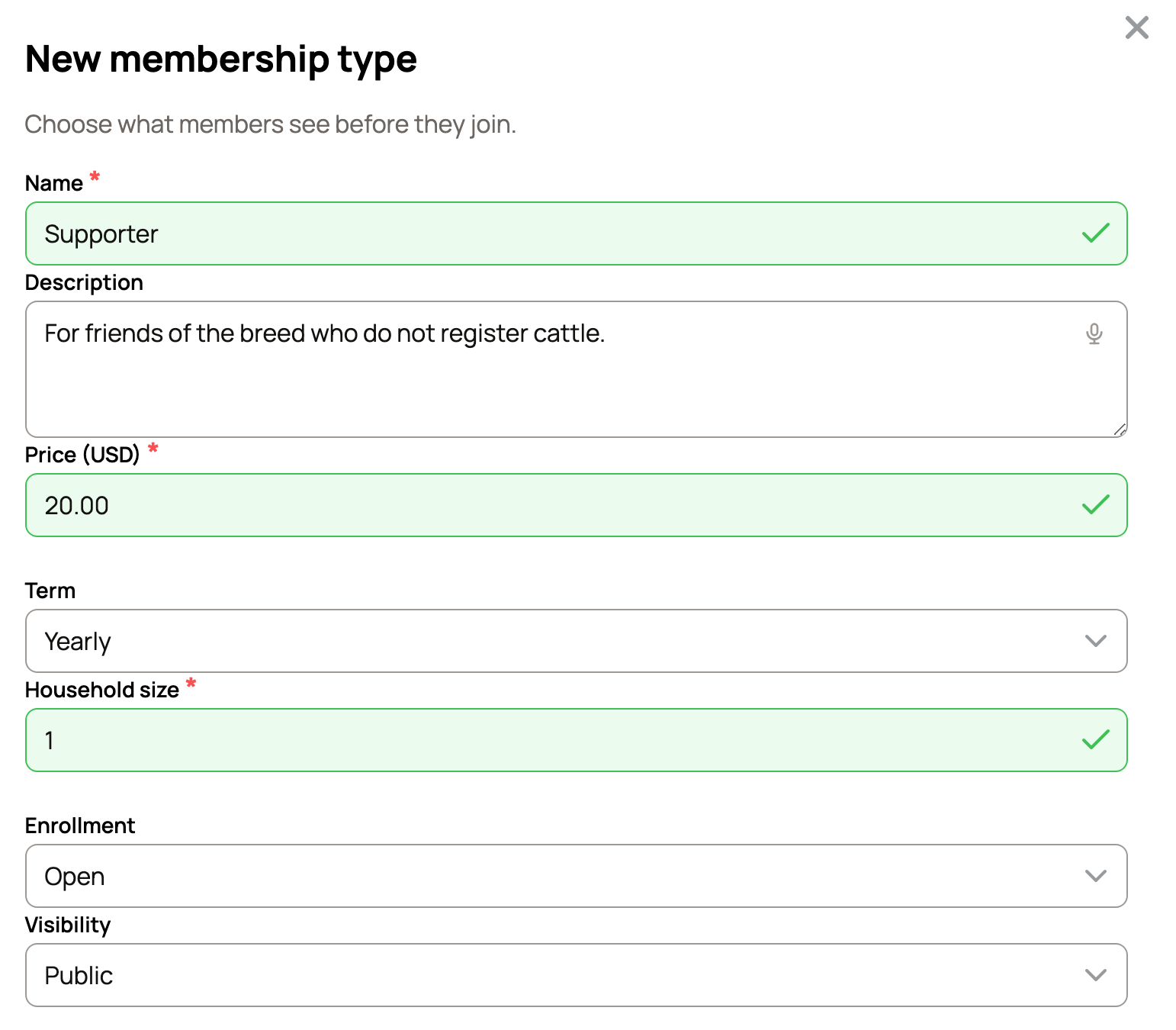1176x1030 pixels.
Task: Click the Name field containing Supporter
Action: point(577,233)
